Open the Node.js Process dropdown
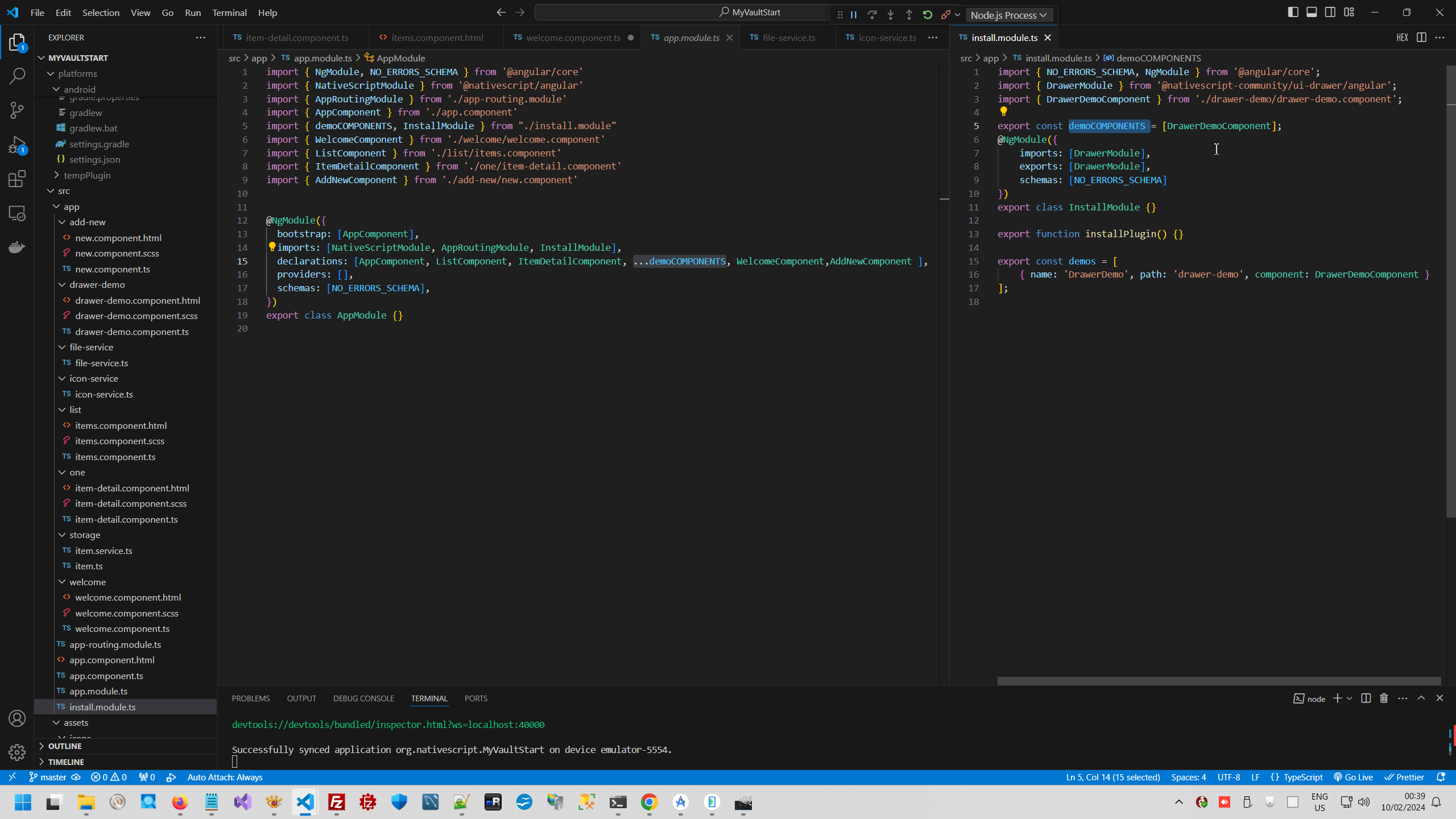 [1010, 15]
